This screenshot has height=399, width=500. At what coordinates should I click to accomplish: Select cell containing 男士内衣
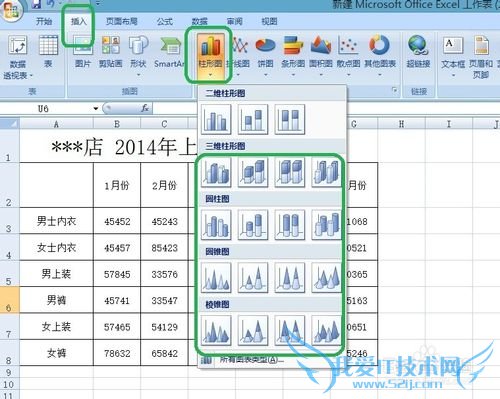click(x=56, y=221)
